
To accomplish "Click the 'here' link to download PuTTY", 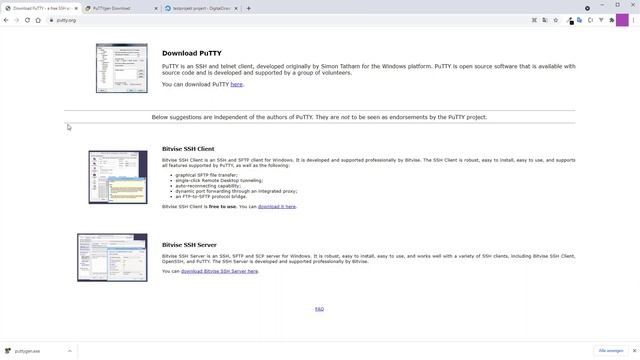I will tap(236, 84).
